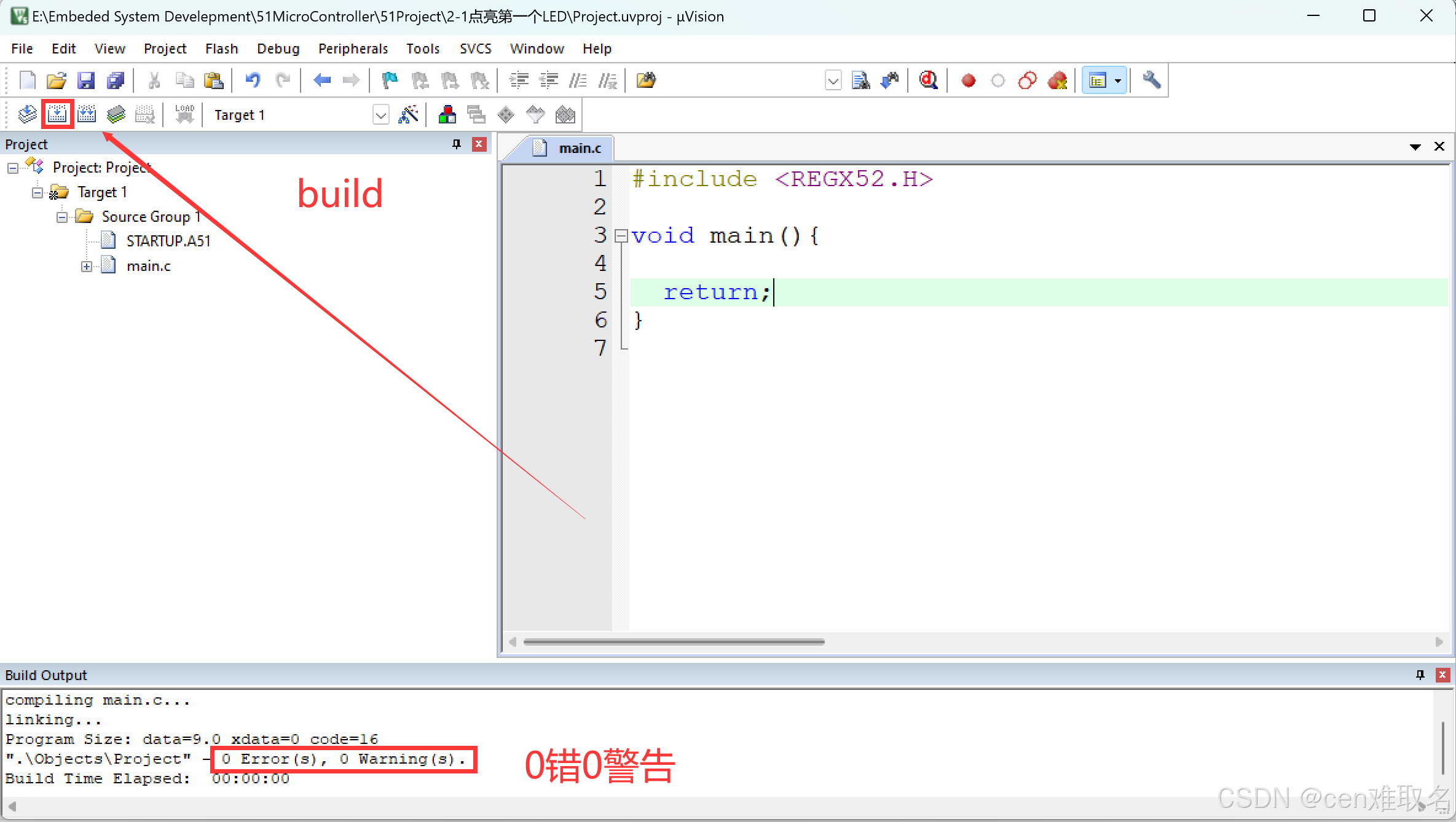The image size is (1456, 822).
Task: Click the Rebuild all target files icon
Action: click(x=87, y=115)
